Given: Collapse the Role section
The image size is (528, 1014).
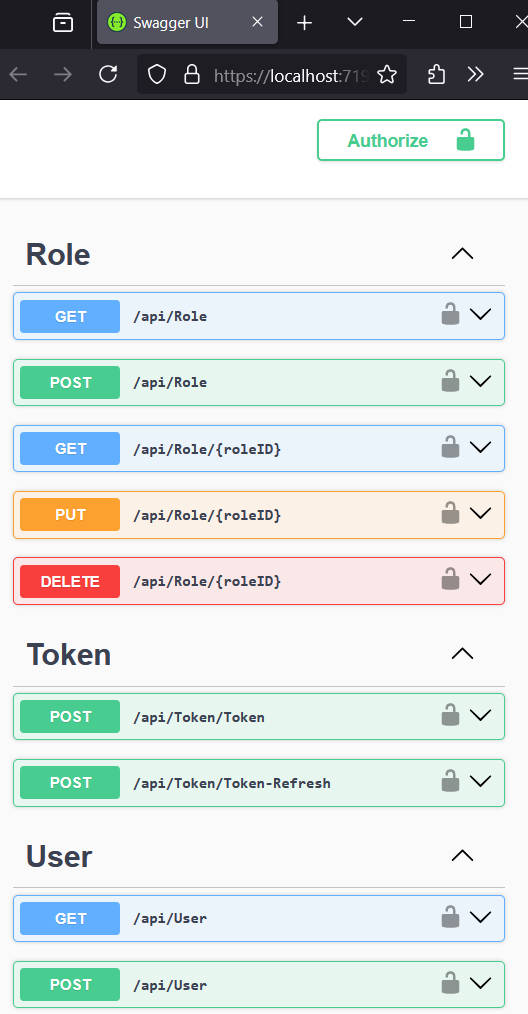Looking at the screenshot, I should coord(462,254).
